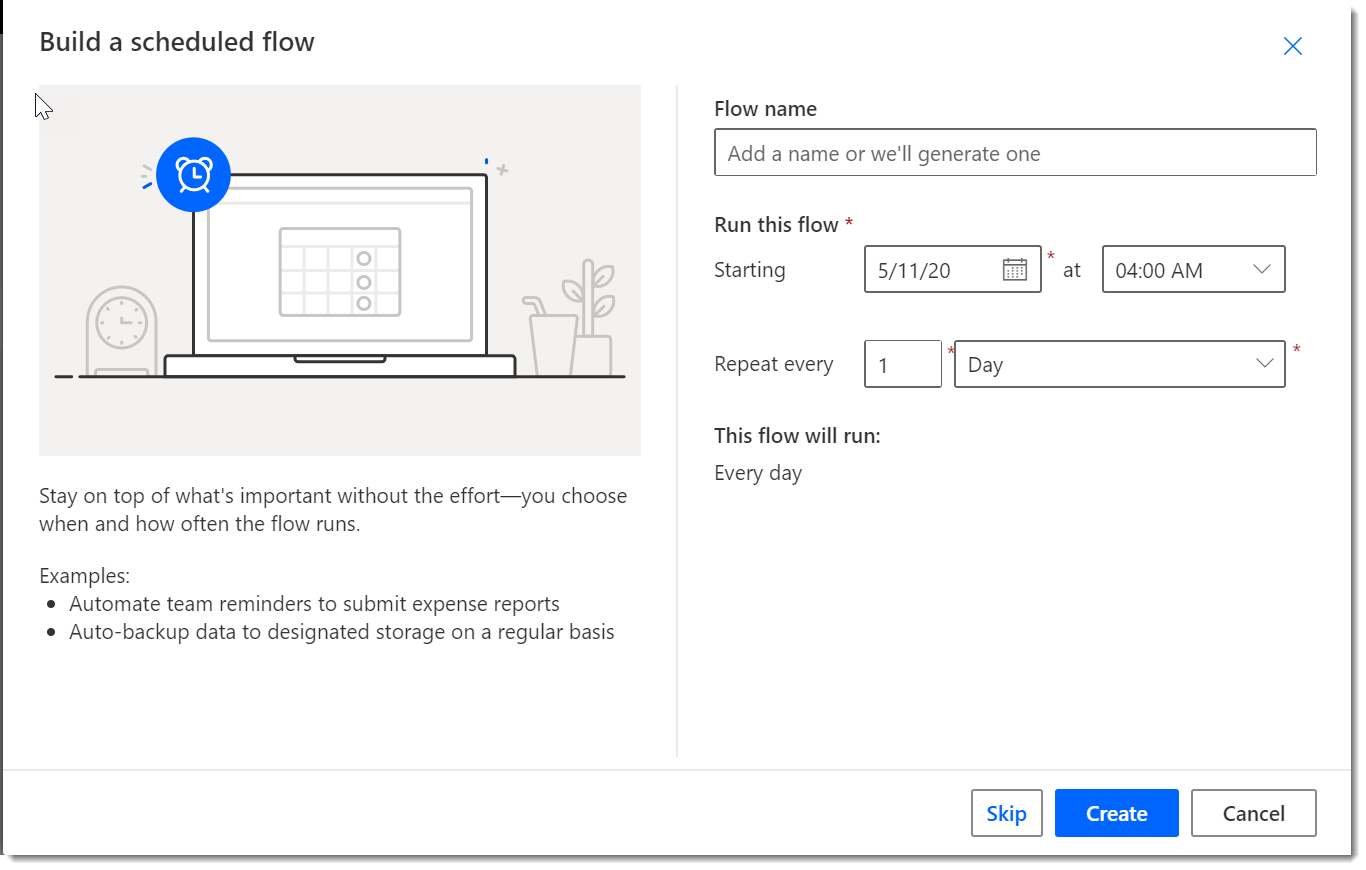Select the Repeat every number box
This screenshot has height=870, width=1366.
pos(903,364)
